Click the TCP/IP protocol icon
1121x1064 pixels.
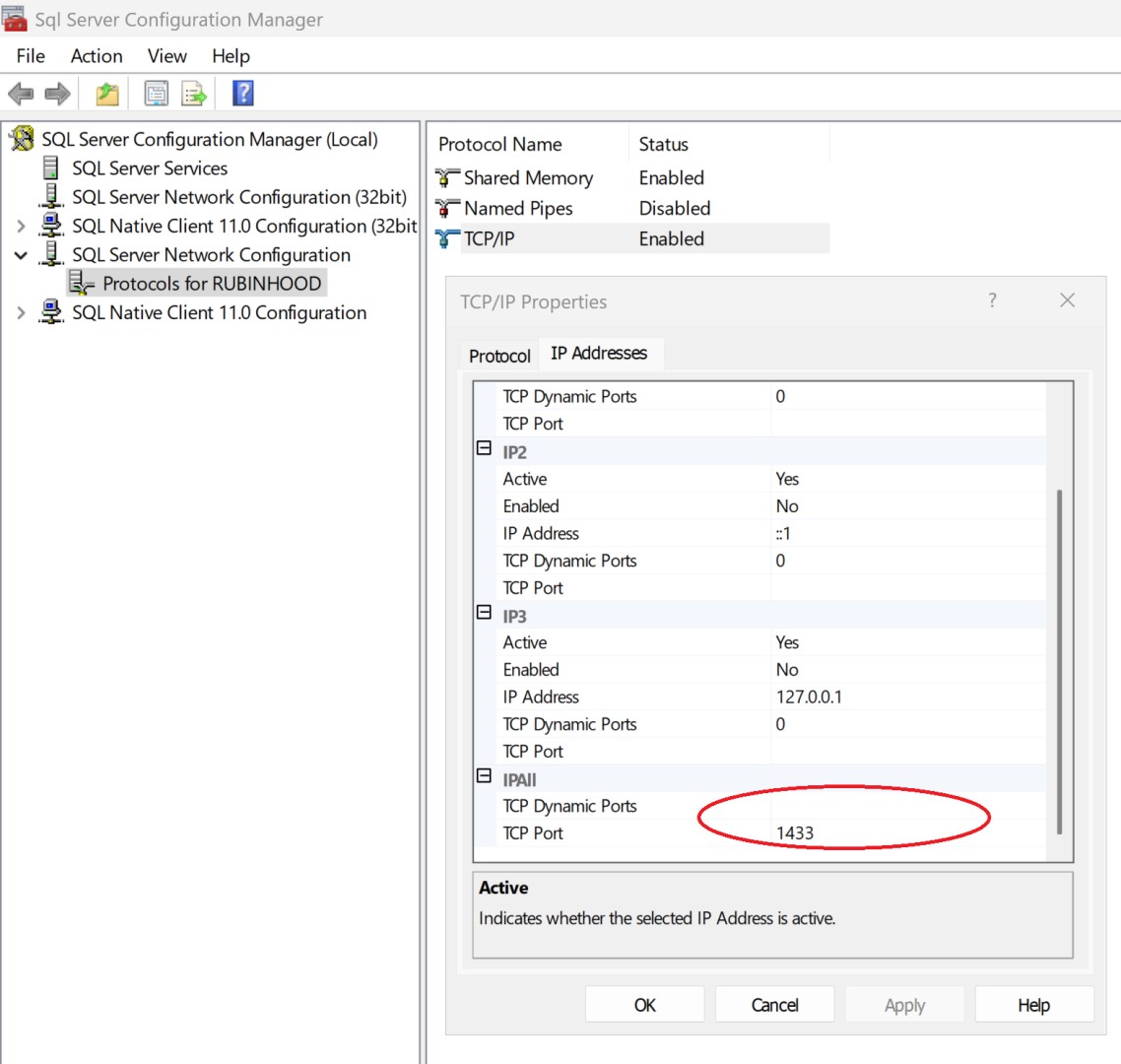coord(447,238)
